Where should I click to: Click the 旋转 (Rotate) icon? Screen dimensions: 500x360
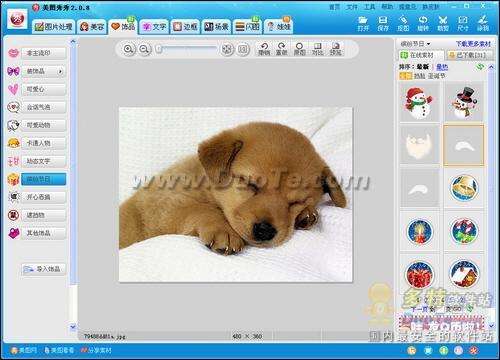coord(423,23)
